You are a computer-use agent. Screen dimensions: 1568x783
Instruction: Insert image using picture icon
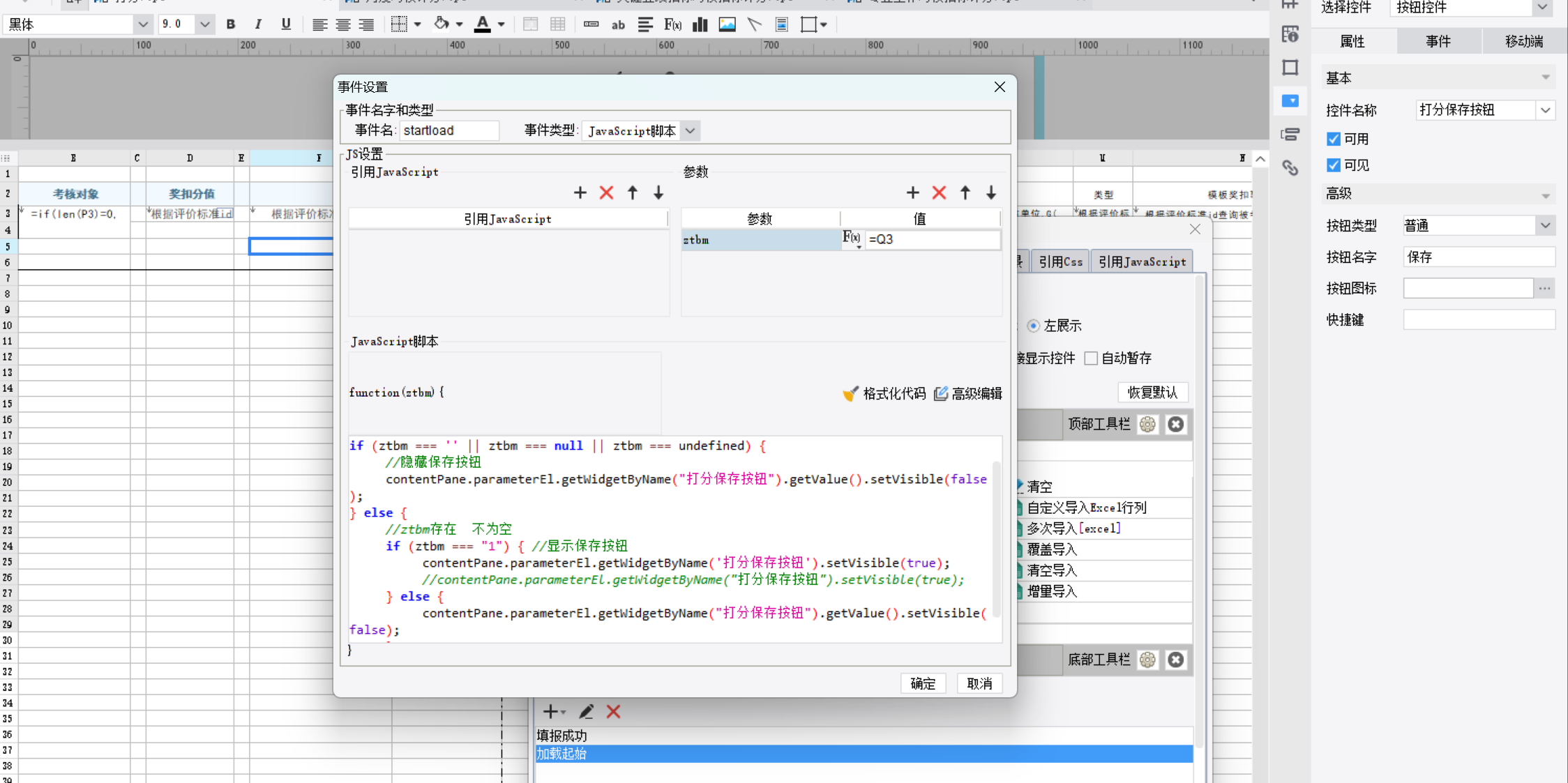727,24
